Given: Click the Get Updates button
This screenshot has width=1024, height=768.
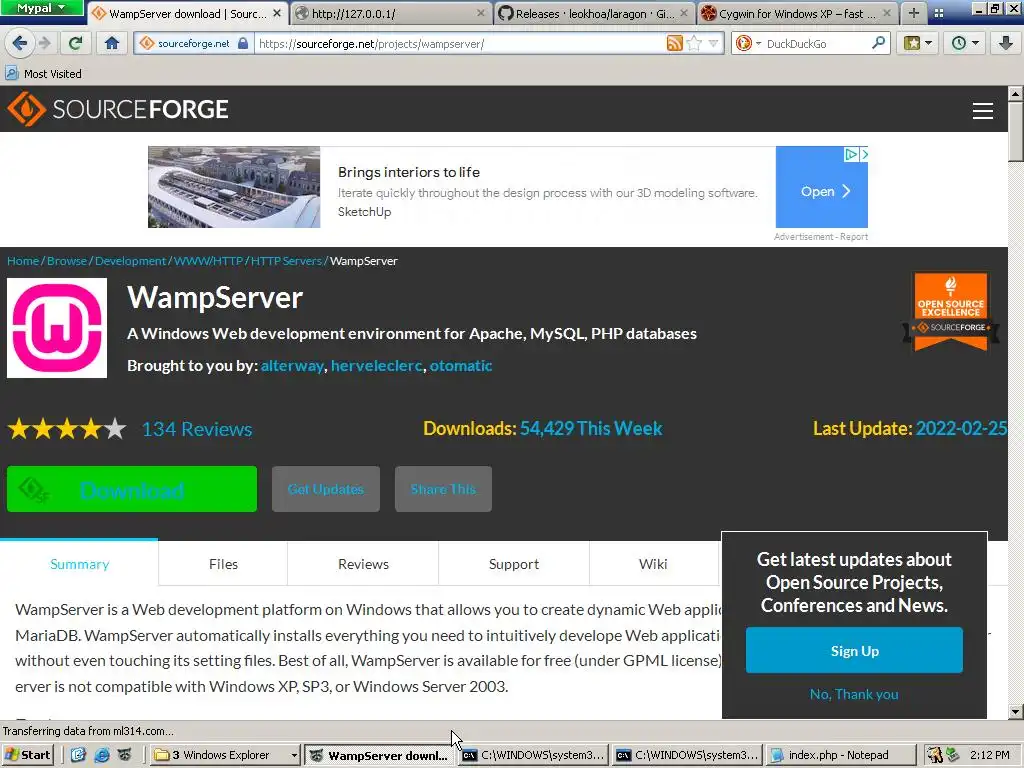Looking at the screenshot, I should tap(326, 488).
